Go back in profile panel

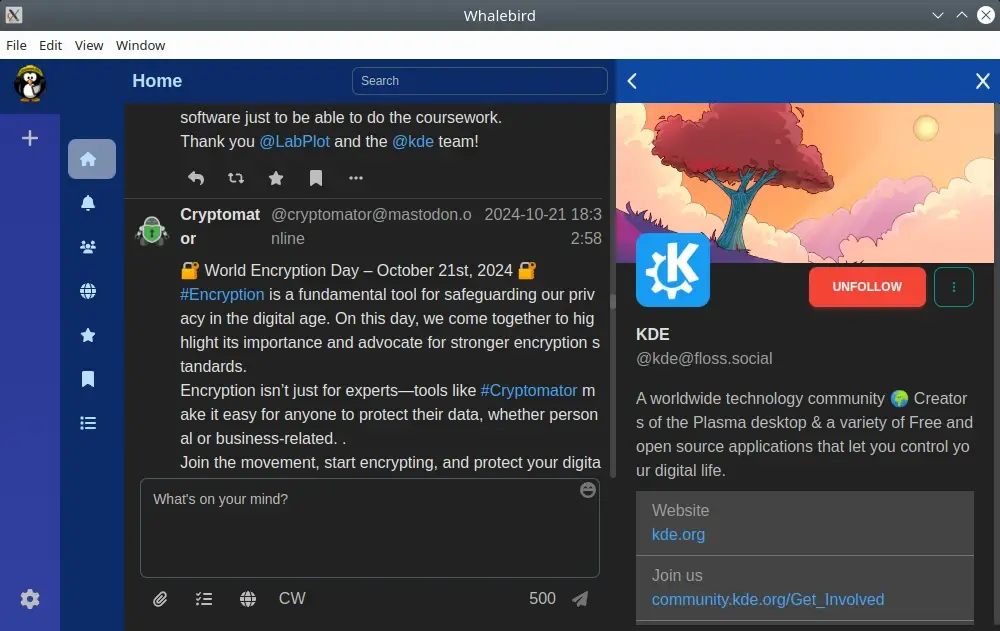click(x=632, y=81)
